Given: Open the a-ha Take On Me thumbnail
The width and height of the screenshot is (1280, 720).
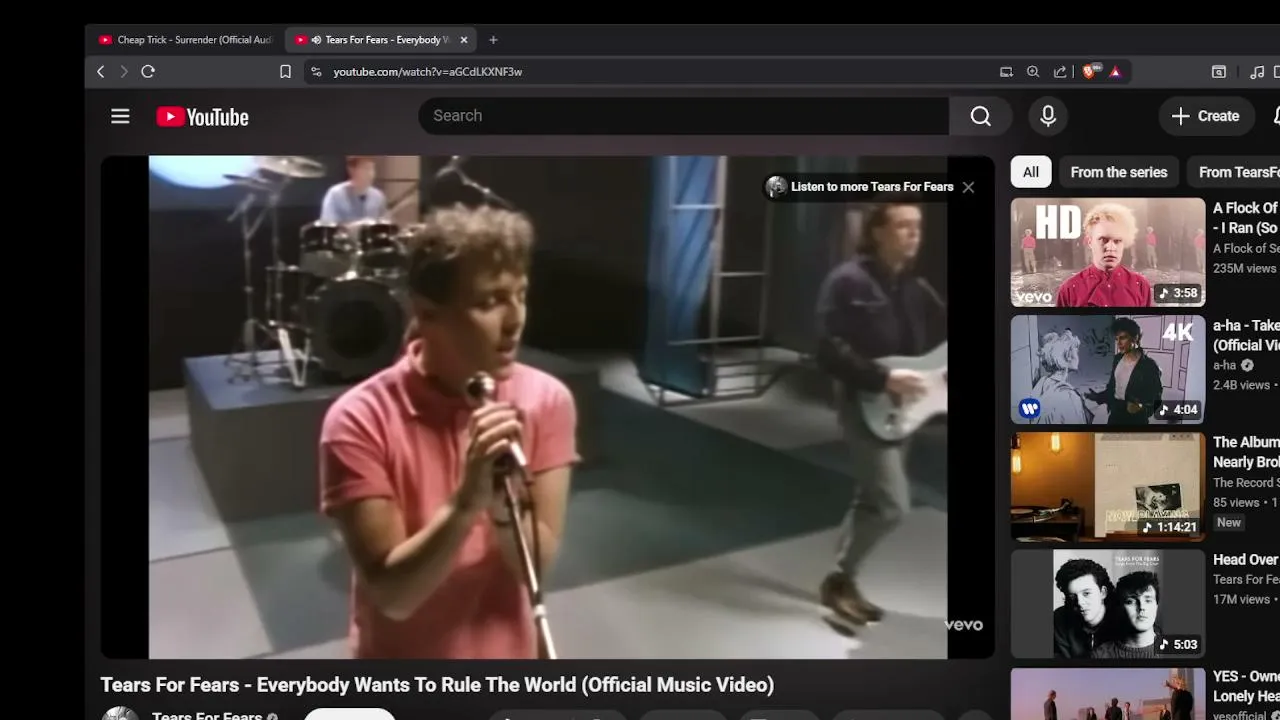Looking at the screenshot, I should (1108, 370).
